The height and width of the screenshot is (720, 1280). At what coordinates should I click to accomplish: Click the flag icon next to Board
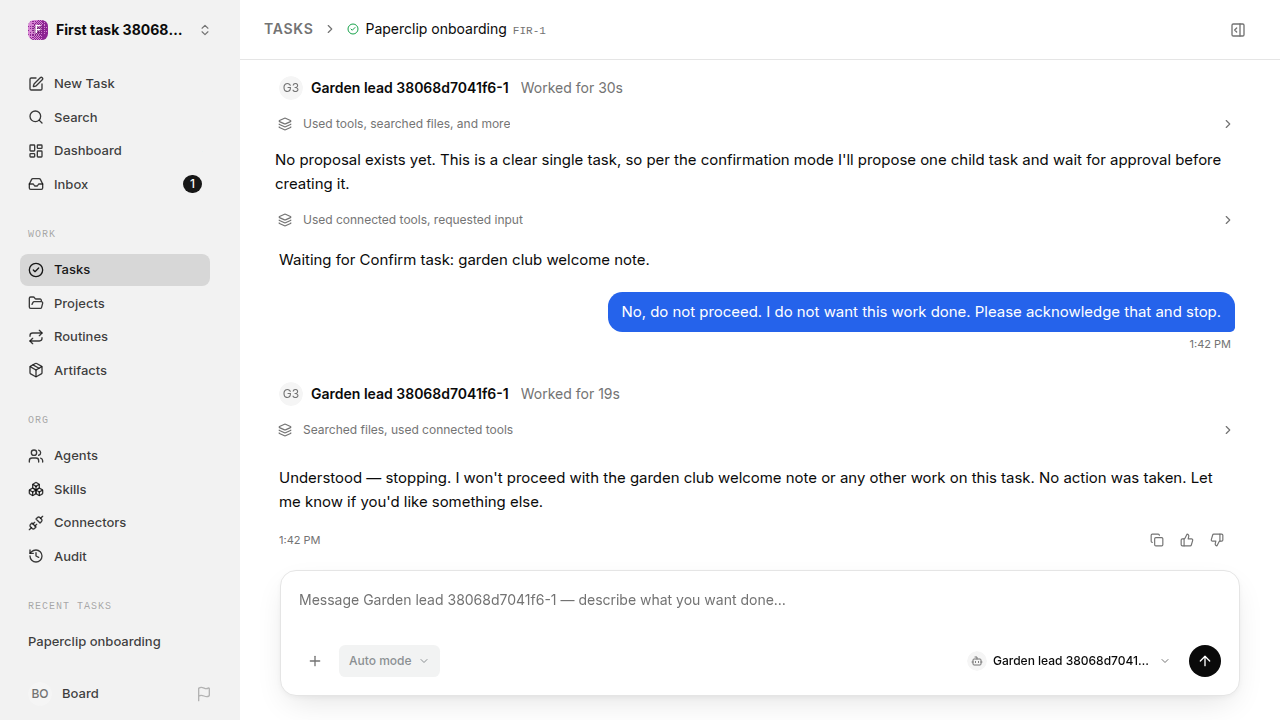[204, 694]
